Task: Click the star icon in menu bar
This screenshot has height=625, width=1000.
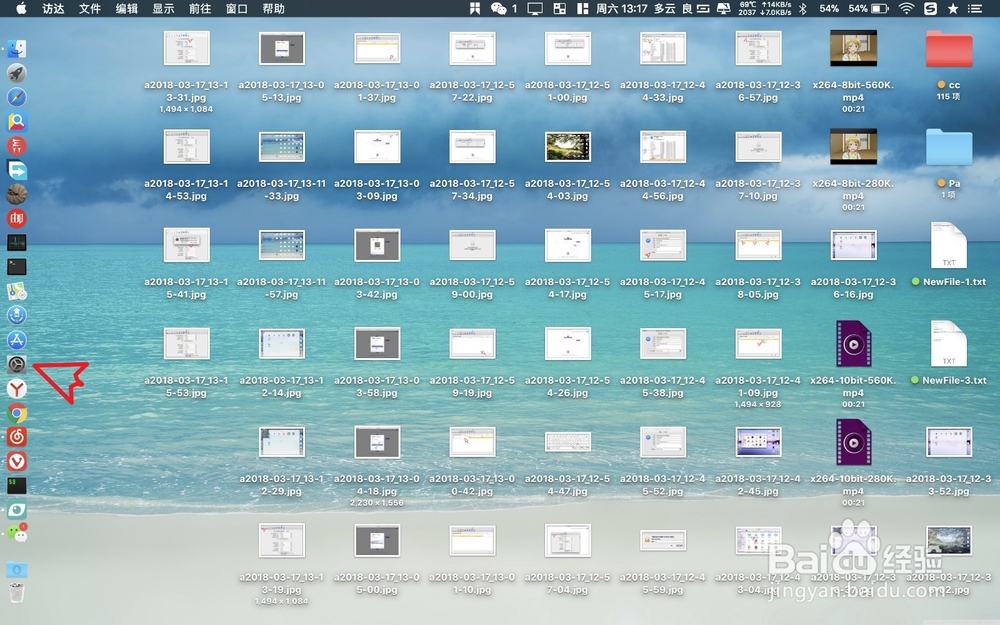Action: tap(953, 8)
